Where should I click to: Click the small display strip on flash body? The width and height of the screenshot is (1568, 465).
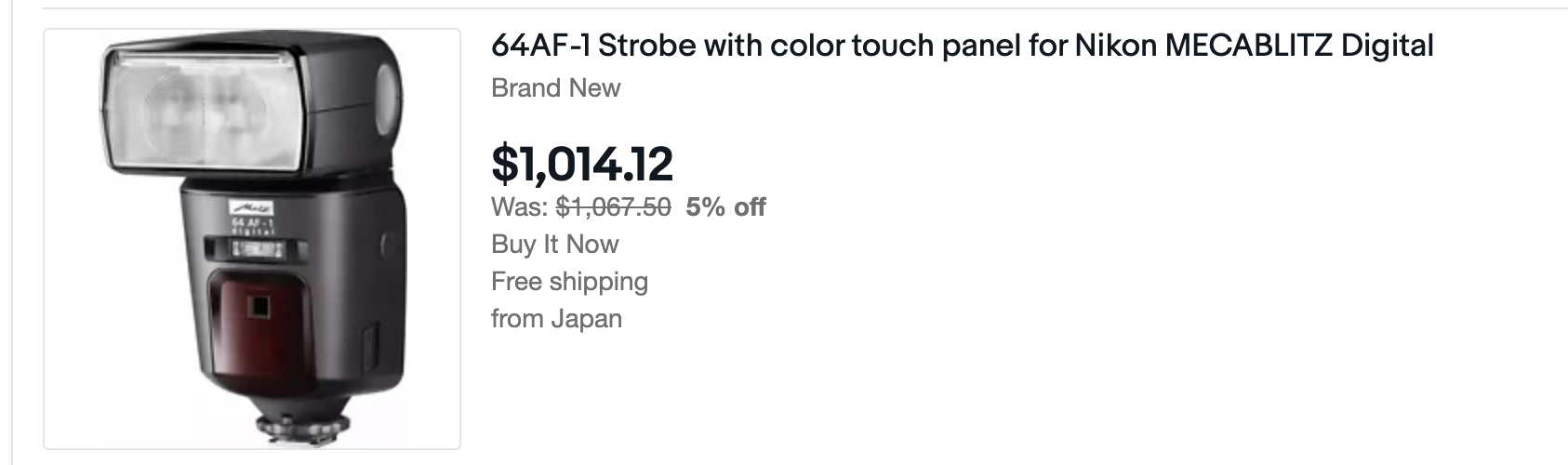point(257,248)
